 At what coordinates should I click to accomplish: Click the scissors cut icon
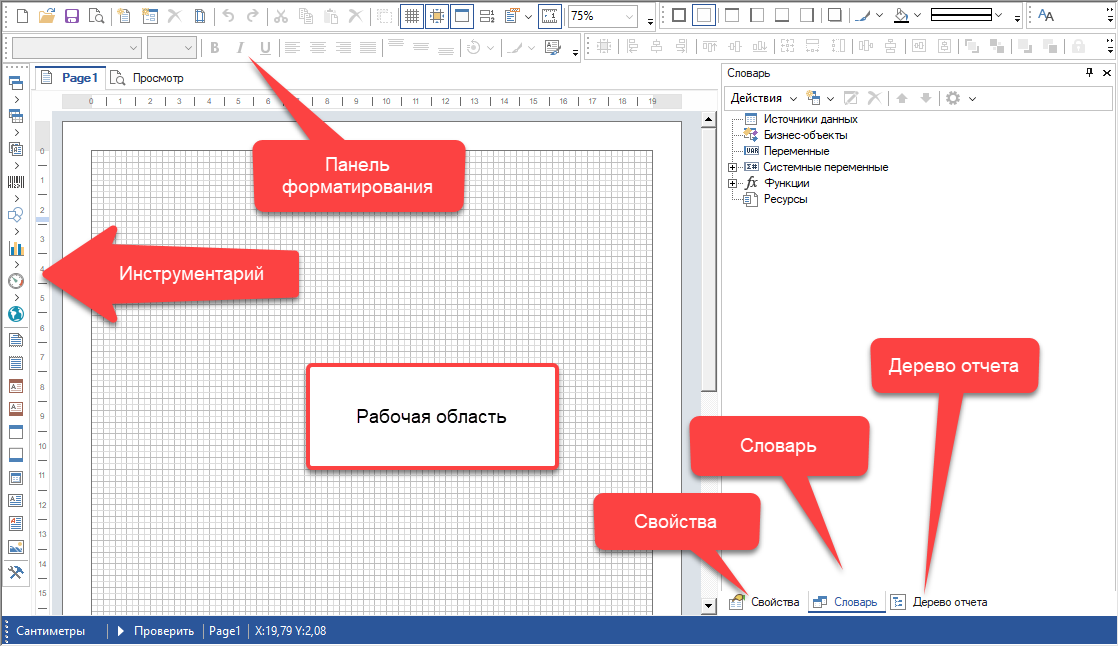coord(281,16)
